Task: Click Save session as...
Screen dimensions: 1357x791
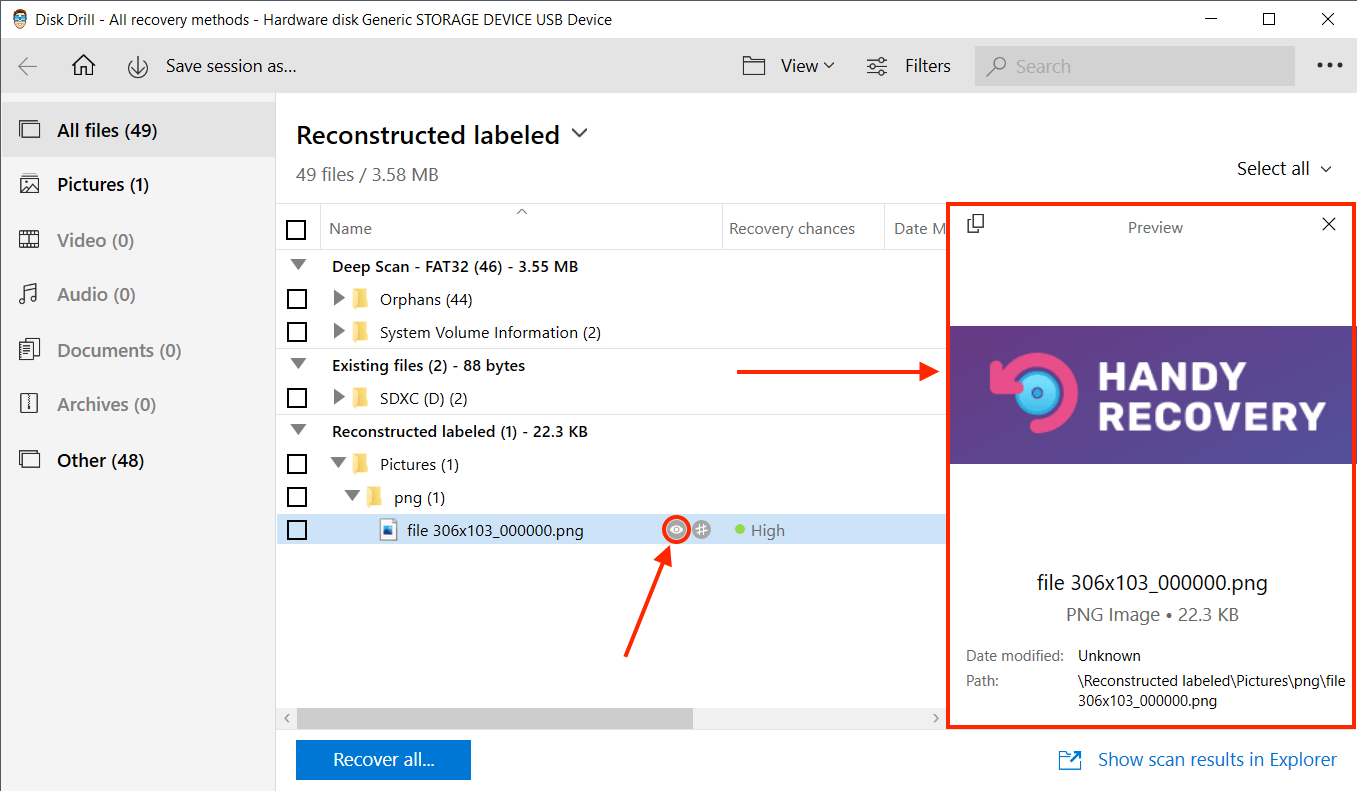Action: 231,66
